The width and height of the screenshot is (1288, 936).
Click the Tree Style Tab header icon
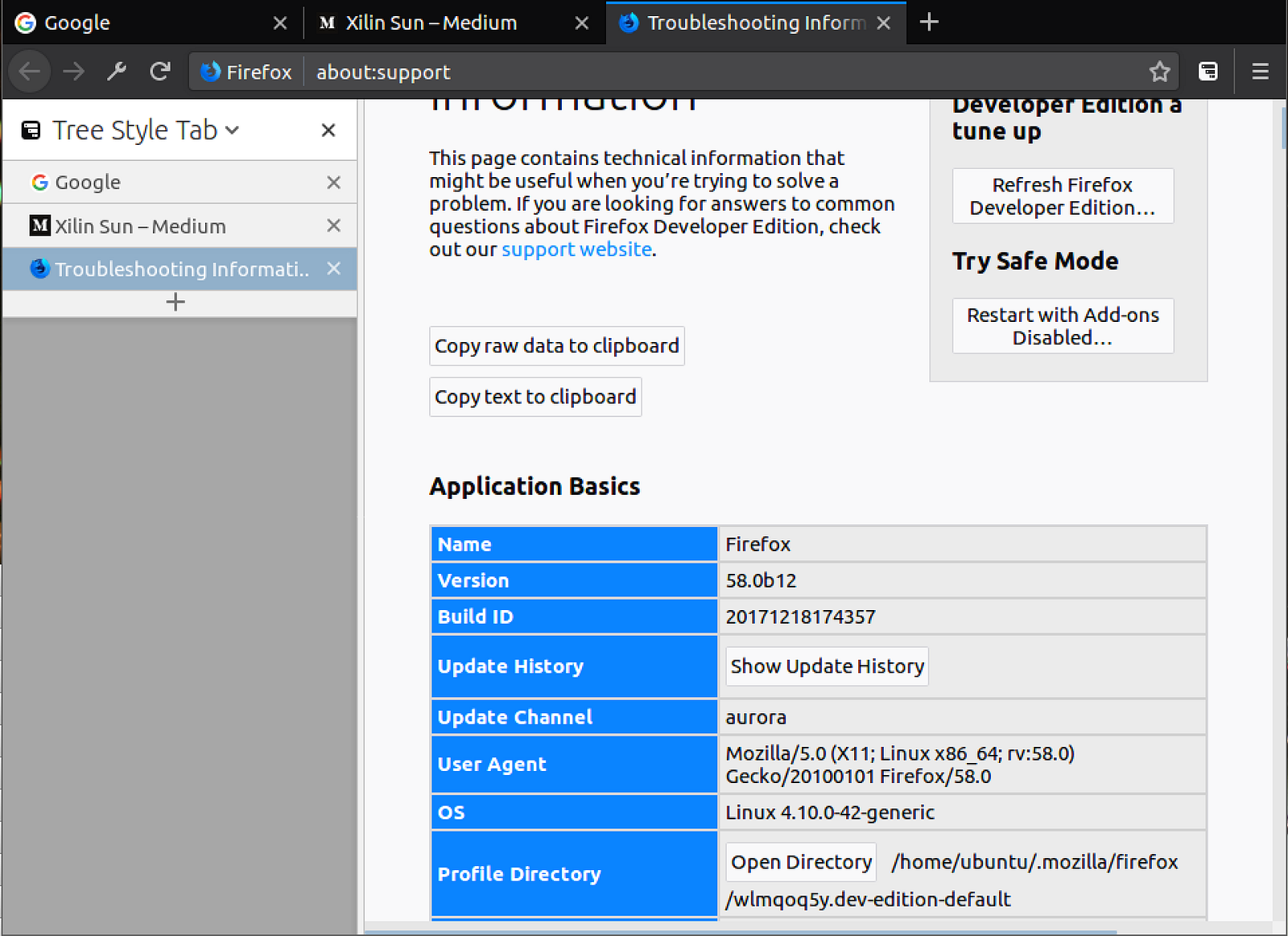(31, 130)
